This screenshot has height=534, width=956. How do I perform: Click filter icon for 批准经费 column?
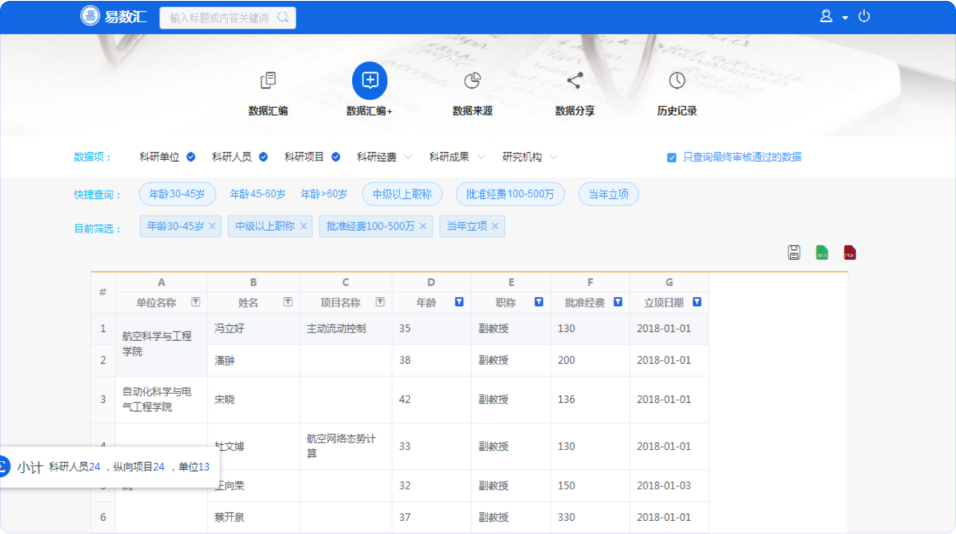coord(618,302)
